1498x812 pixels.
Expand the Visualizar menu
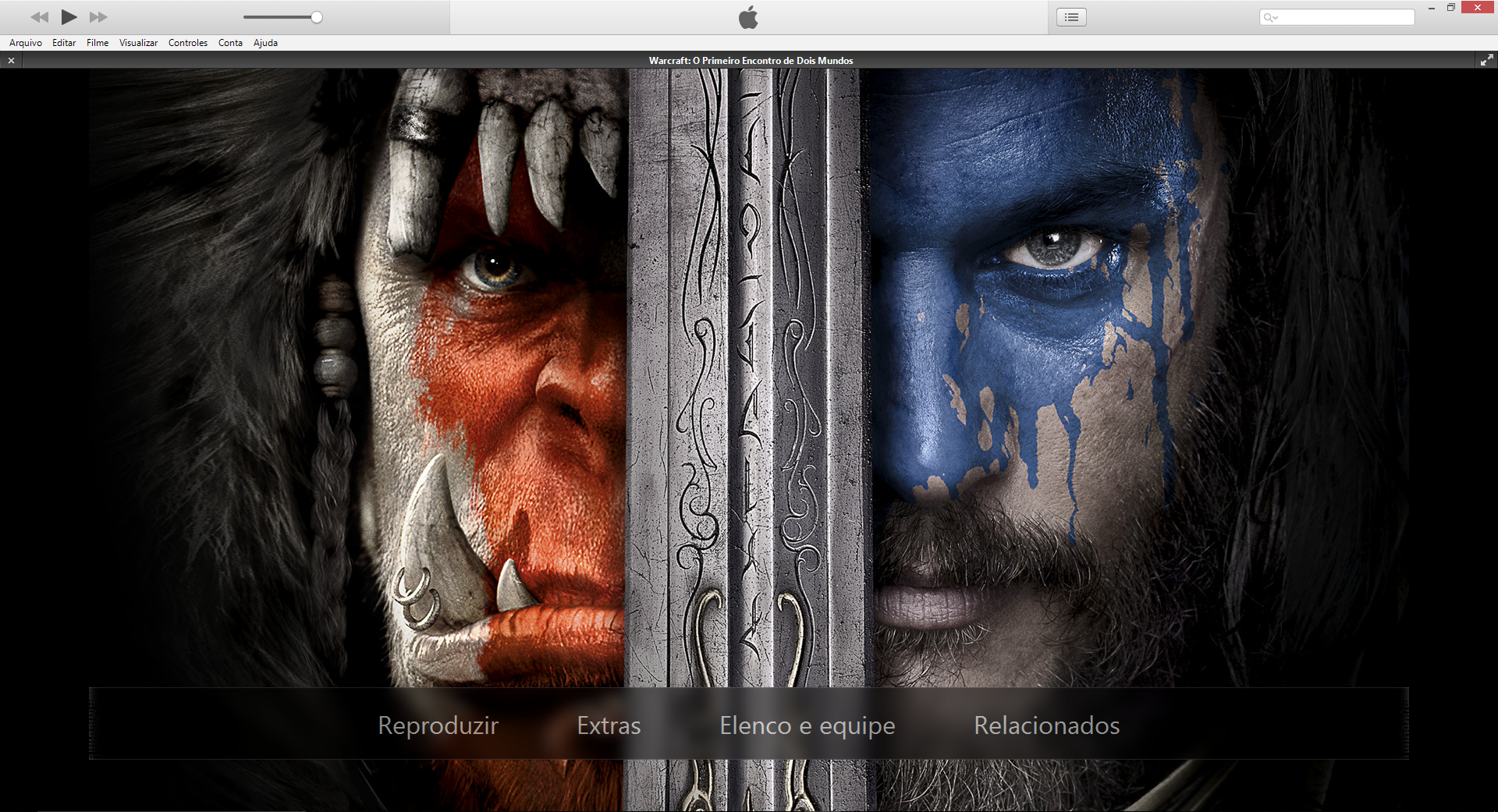tap(138, 43)
